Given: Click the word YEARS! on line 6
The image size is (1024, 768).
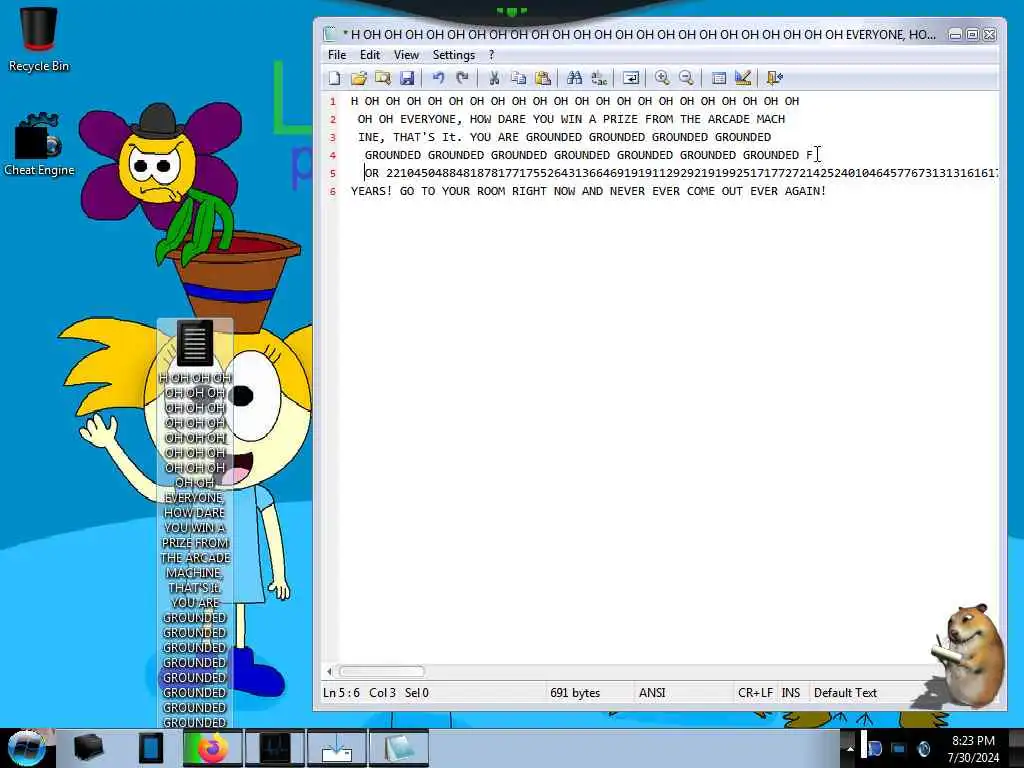Looking at the screenshot, I should pyautogui.click(x=372, y=191).
